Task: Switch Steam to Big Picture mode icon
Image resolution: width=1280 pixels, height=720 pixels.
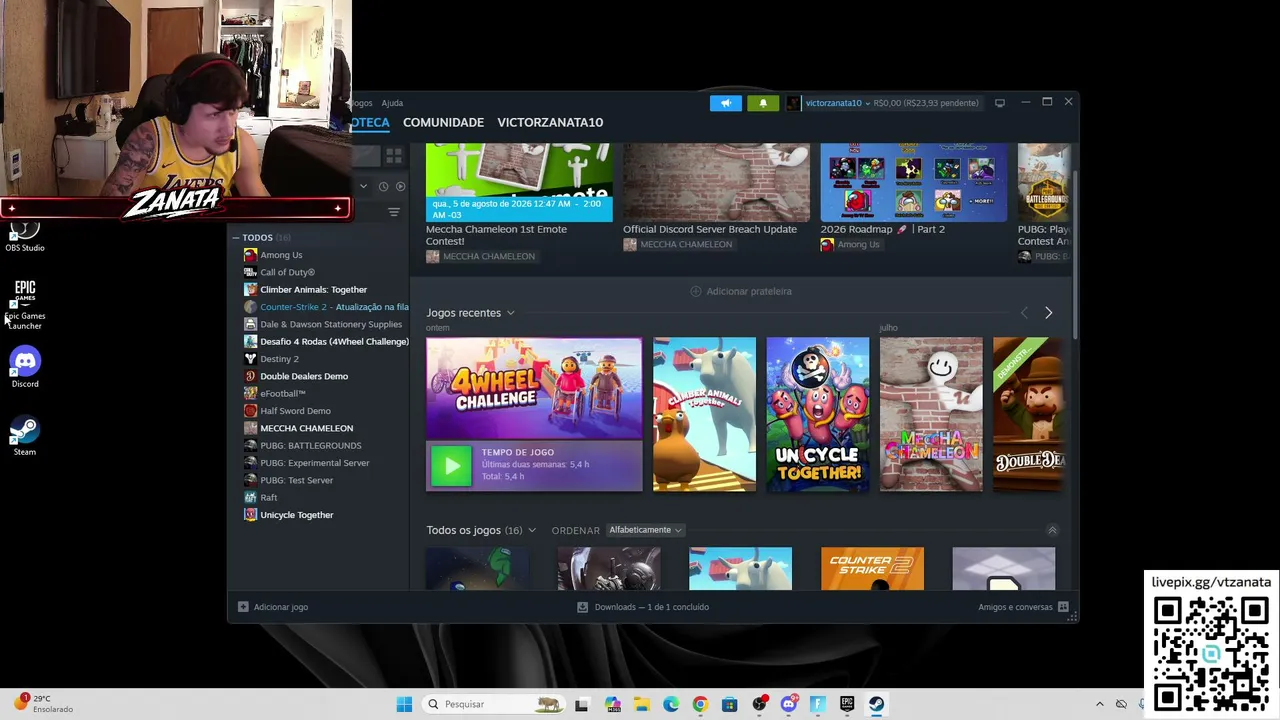Action: pyautogui.click(x=999, y=103)
